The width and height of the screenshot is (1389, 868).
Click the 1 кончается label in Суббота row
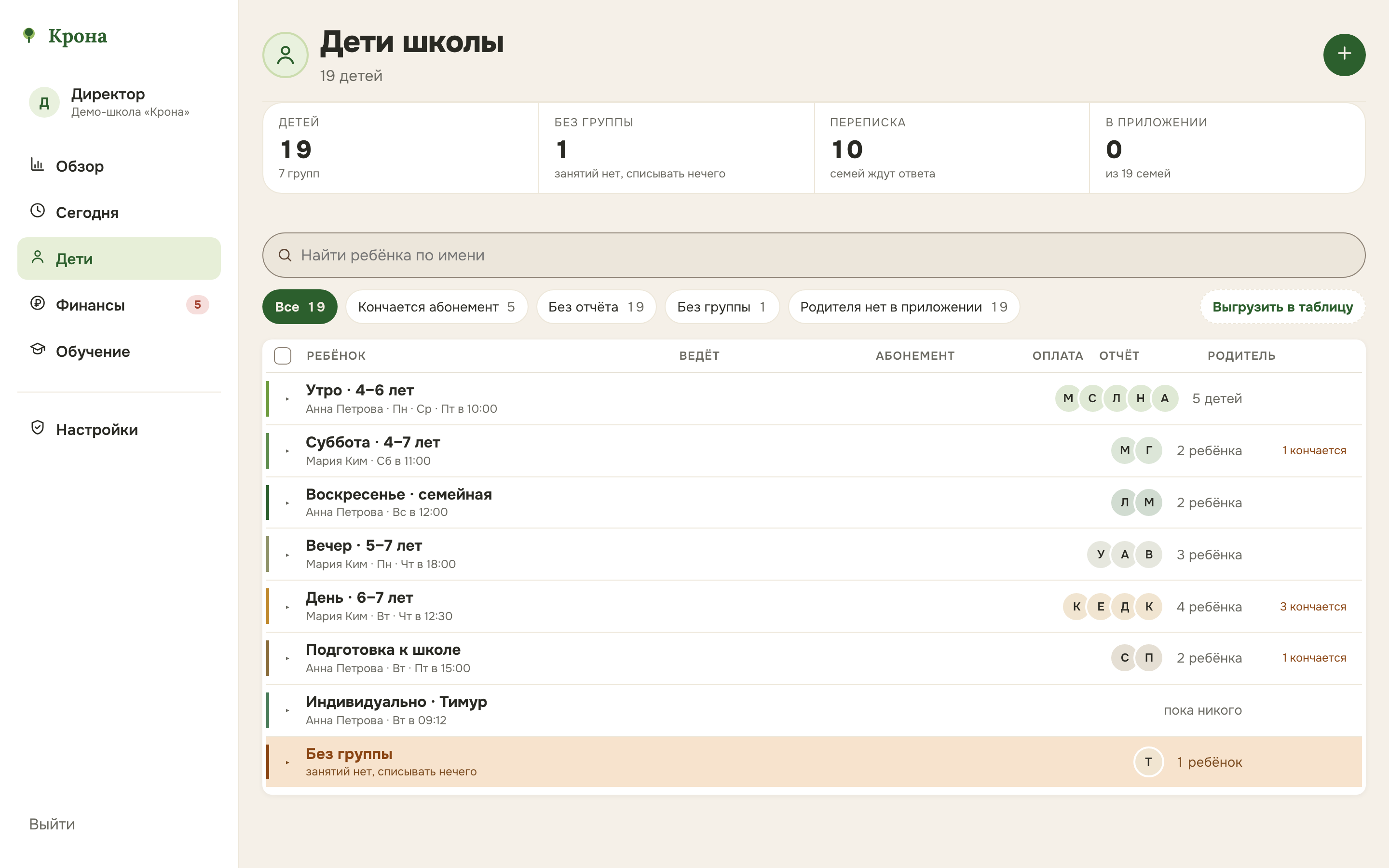(x=1314, y=451)
